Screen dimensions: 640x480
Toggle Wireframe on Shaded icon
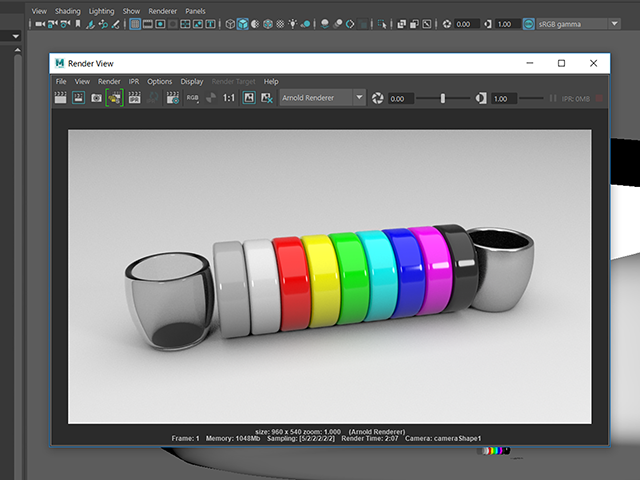point(268,24)
